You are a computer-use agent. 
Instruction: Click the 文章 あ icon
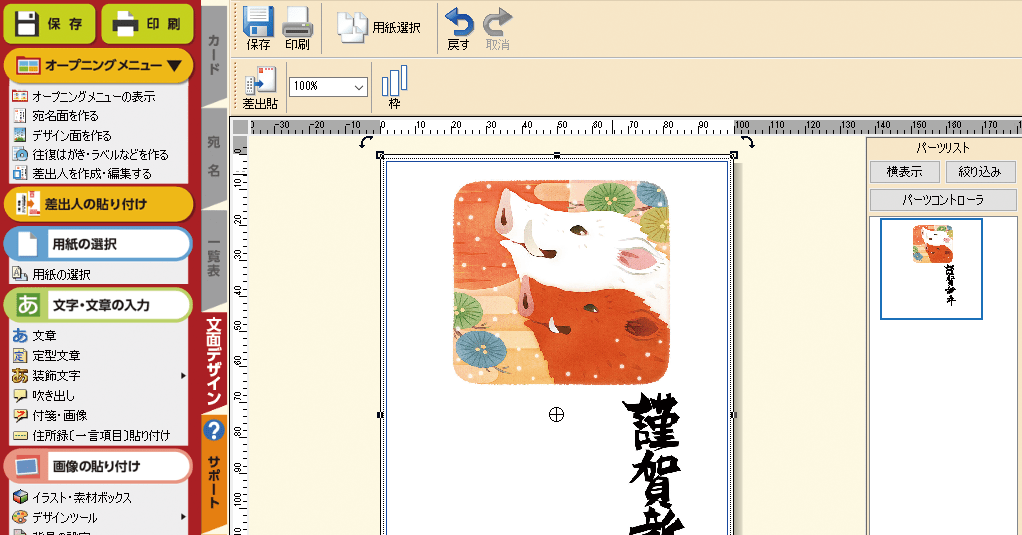coord(20,336)
